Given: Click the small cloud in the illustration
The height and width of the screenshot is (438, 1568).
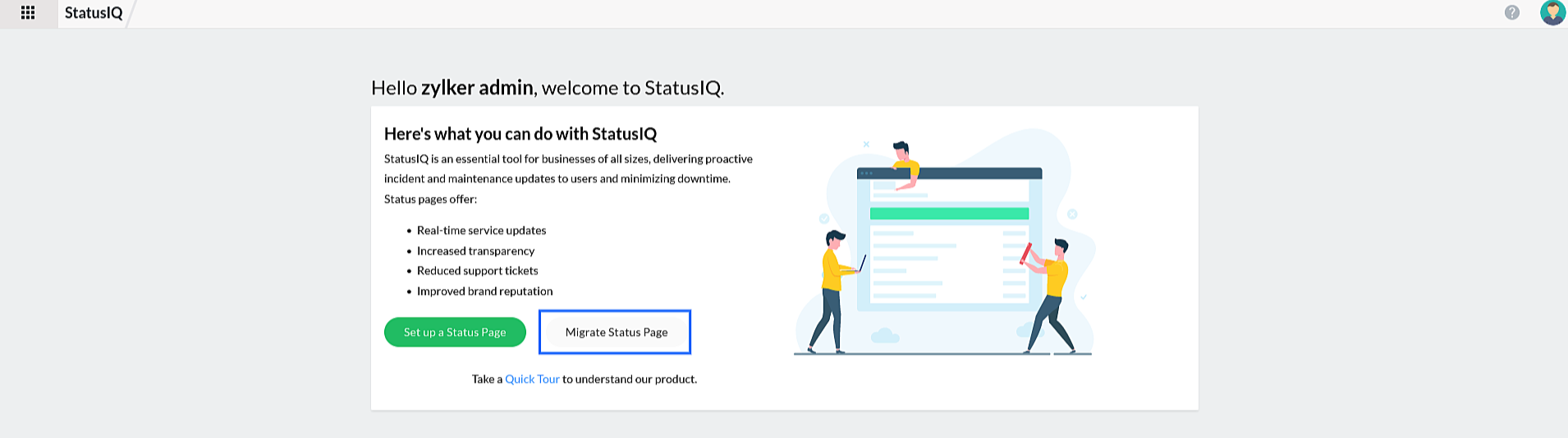Looking at the screenshot, I should point(885,335).
